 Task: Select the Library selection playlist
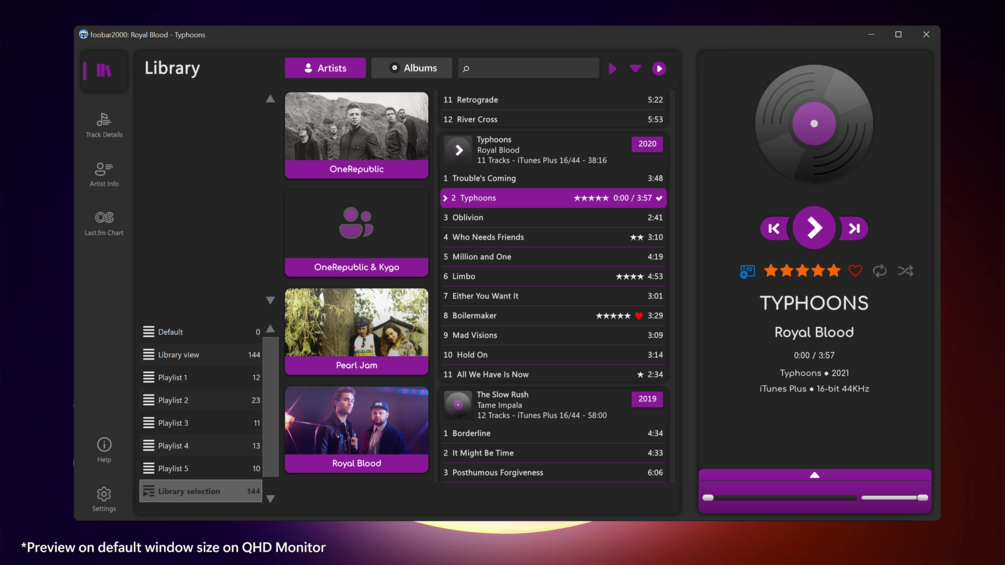pyautogui.click(x=201, y=491)
